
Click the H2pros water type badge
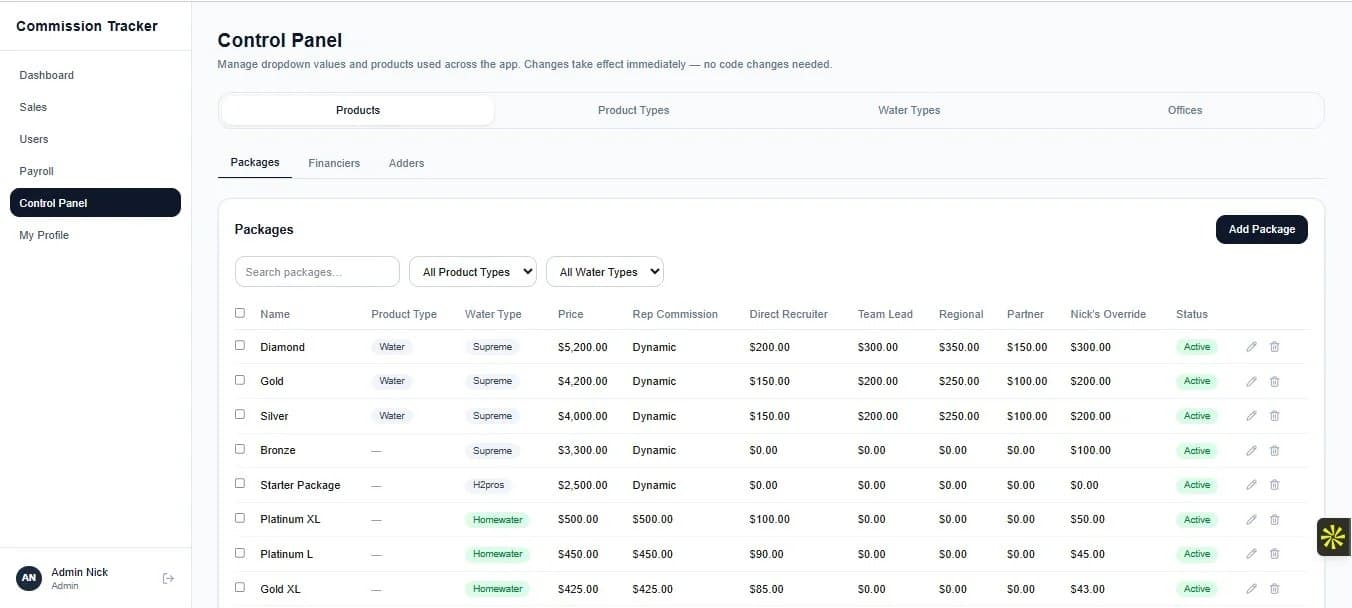[489, 485]
